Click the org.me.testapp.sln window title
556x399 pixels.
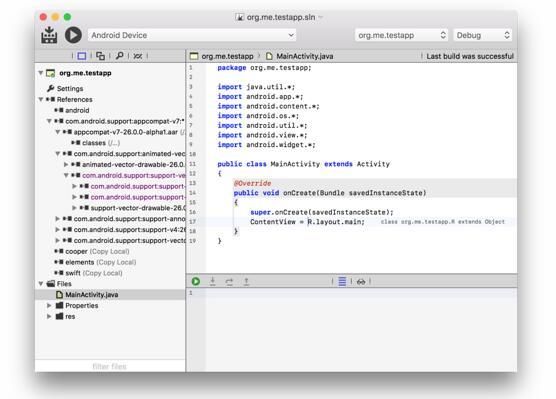pyautogui.click(x=281, y=17)
